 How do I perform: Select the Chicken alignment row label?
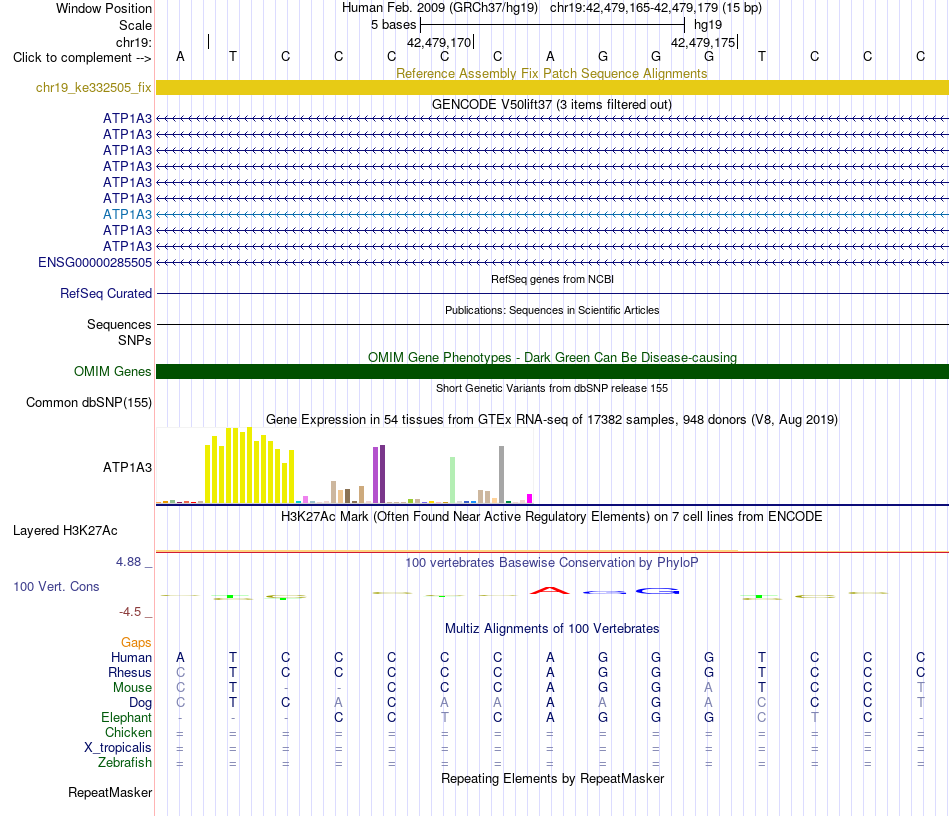click(128, 732)
